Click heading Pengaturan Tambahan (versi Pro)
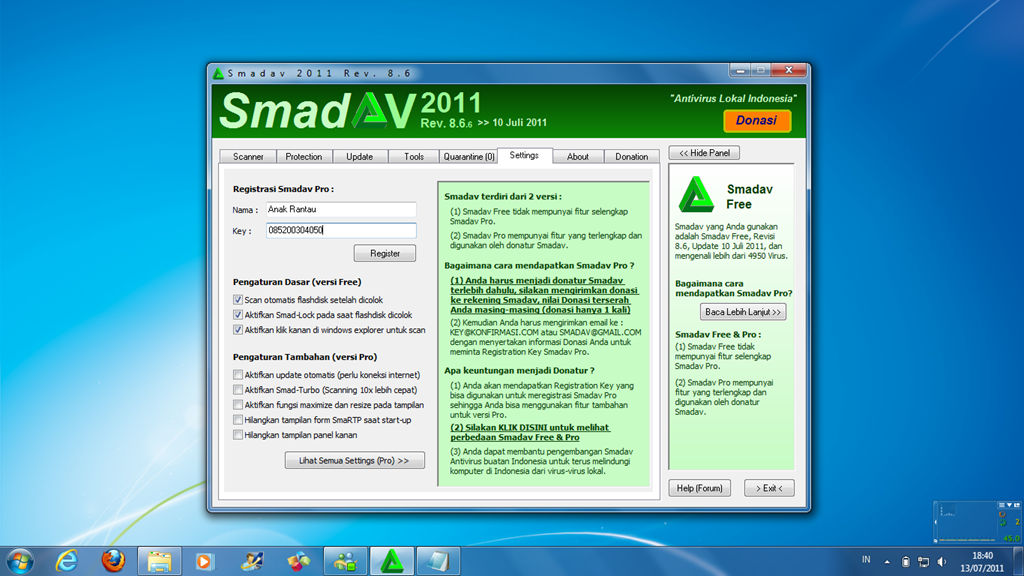Viewport: 1024px width, 576px height. (305, 357)
